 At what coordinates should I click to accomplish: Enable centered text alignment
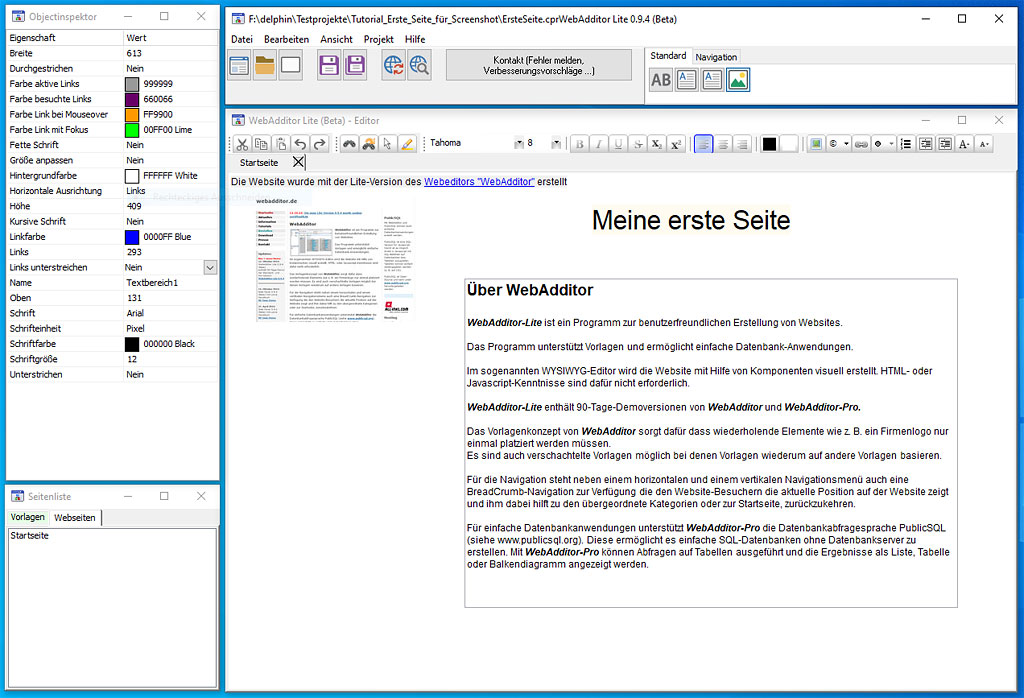coord(723,144)
